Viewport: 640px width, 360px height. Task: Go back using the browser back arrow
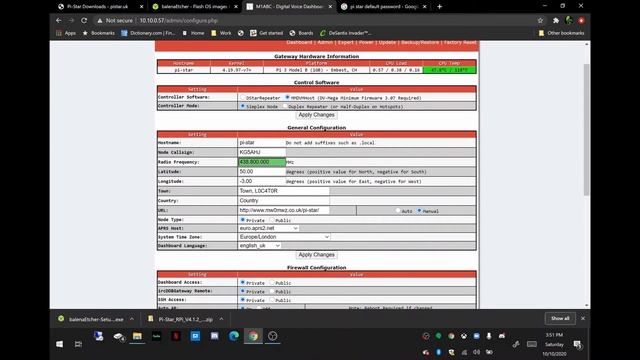coord(59,20)
